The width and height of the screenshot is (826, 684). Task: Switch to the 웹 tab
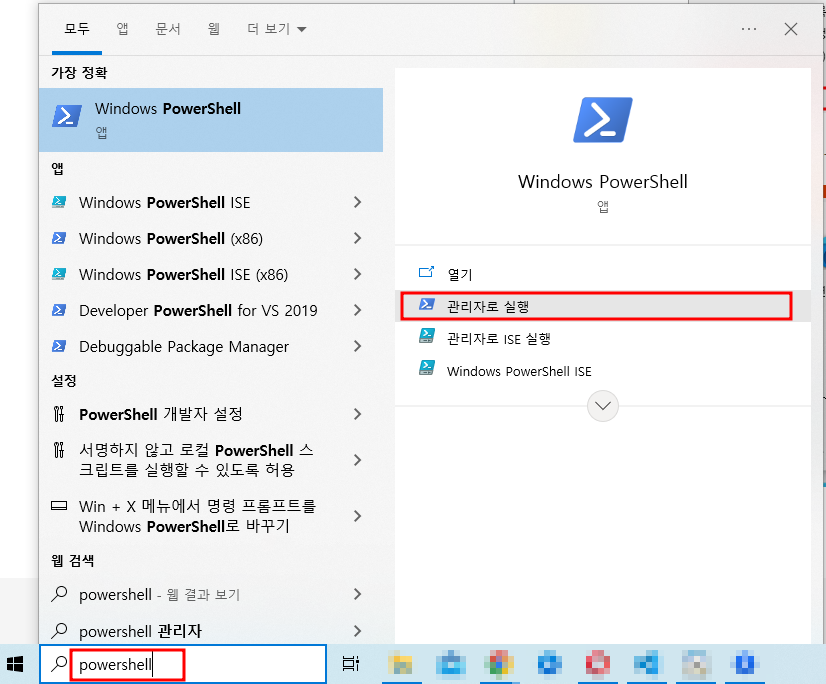pos(213,28)
